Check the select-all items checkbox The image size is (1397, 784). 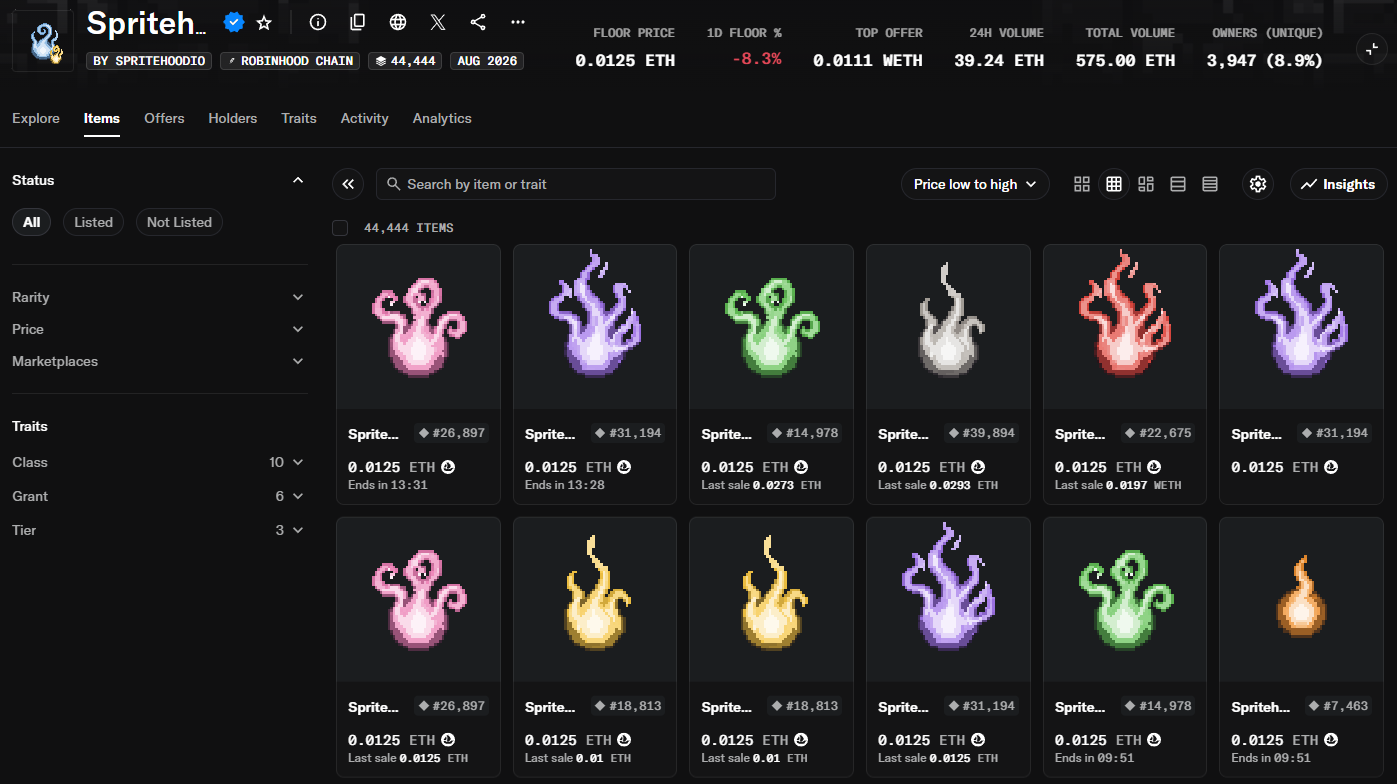tap(340, 228)
